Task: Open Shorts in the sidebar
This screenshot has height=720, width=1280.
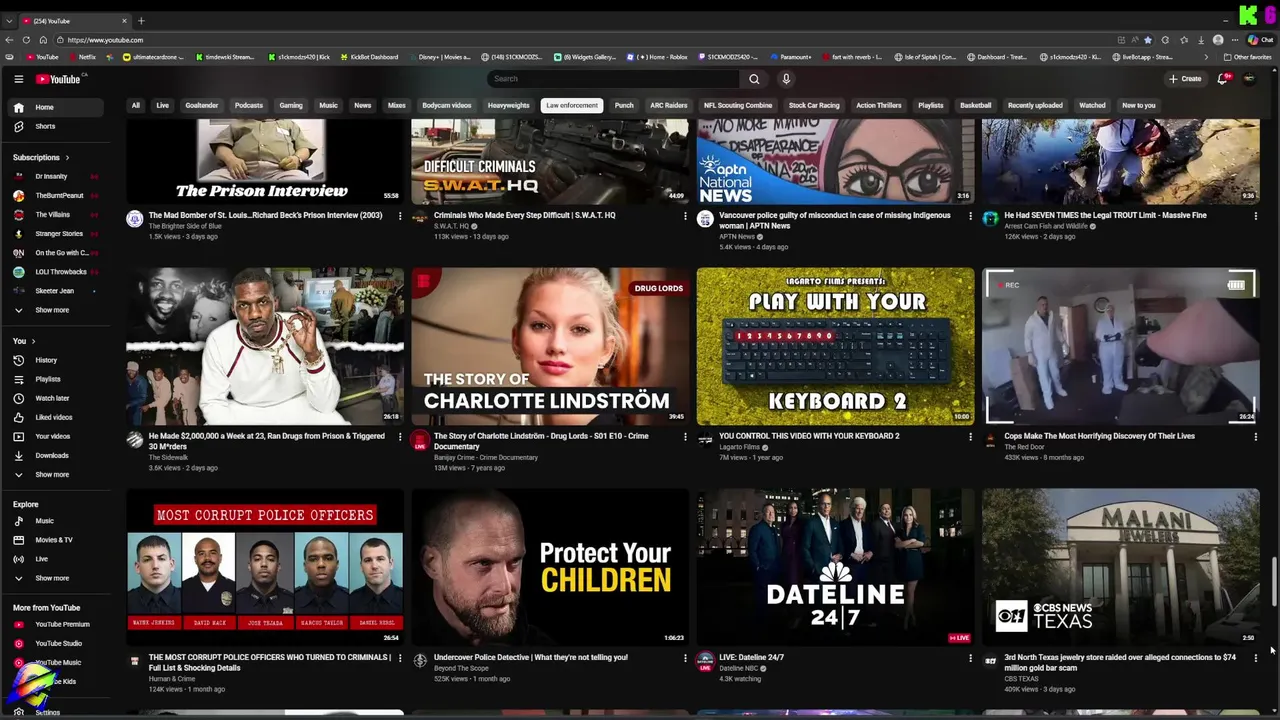Action: 56,126
